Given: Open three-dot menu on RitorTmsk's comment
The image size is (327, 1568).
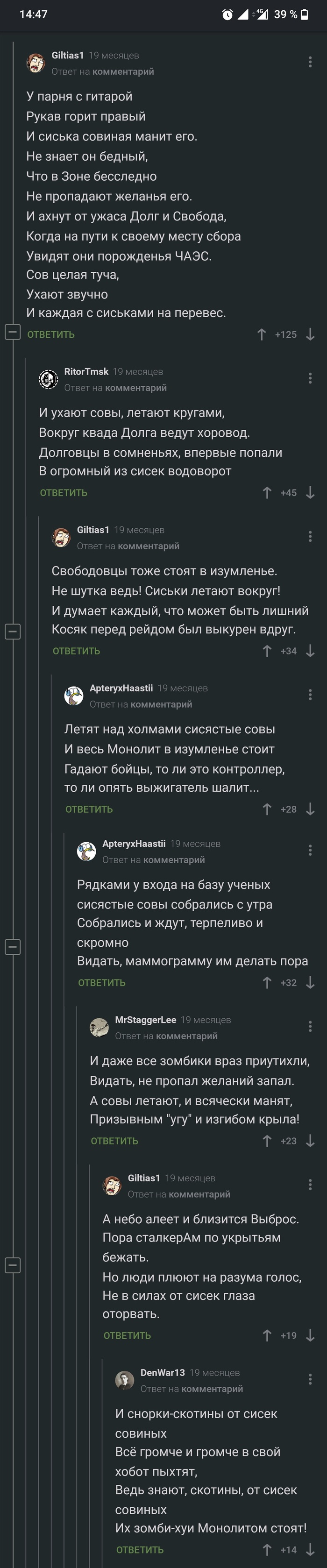Looking at the screenshot, I should [310, 379].
